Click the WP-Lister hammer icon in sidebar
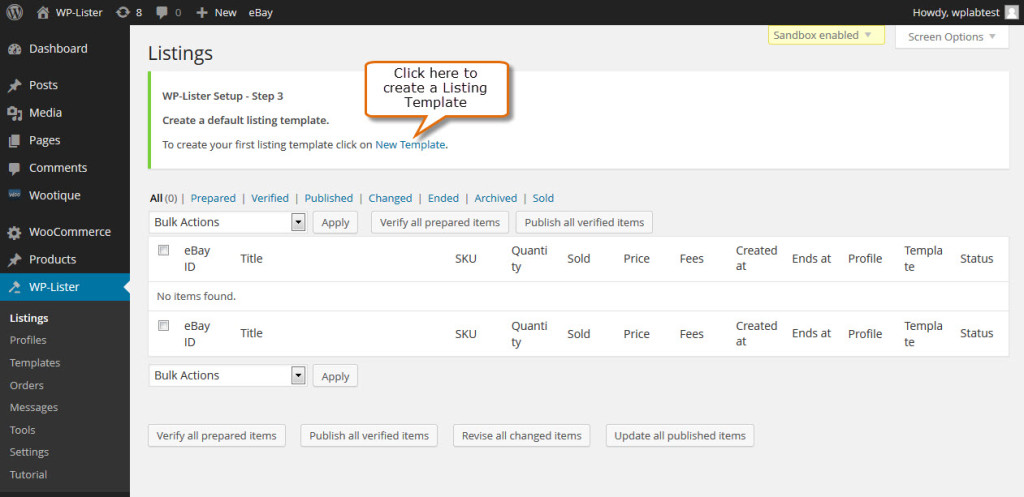 [x=14, y=287]
